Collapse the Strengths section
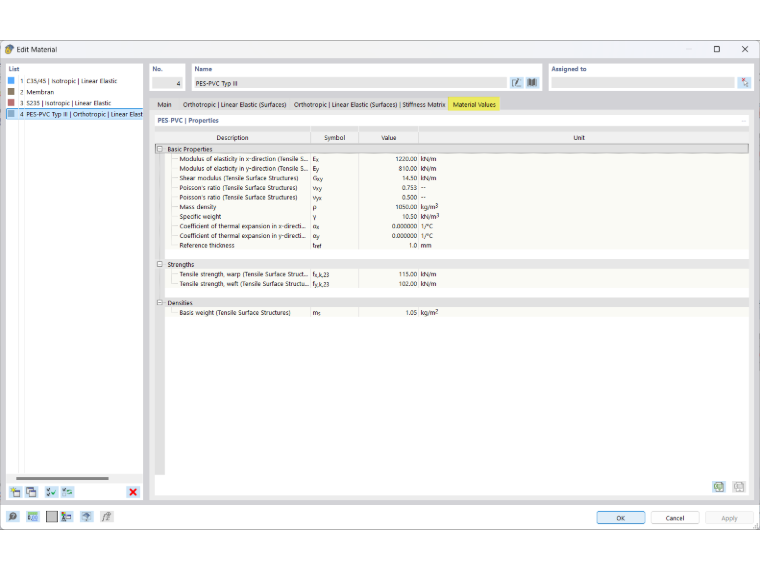The width and height of the screenshot is (760, 570). pyautogui.click(x=160, y=264)
